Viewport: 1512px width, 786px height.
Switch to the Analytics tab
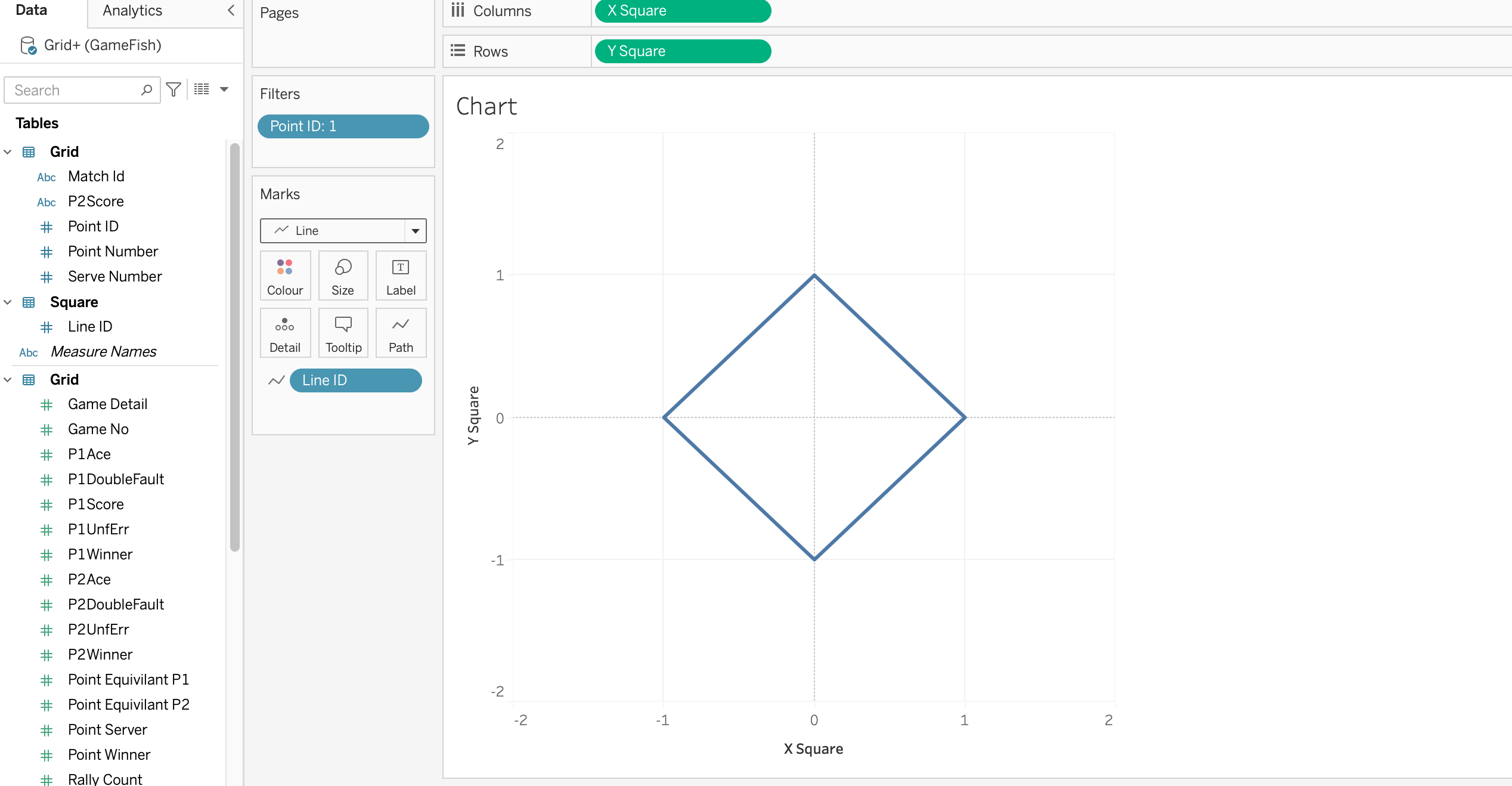(132, 11)
